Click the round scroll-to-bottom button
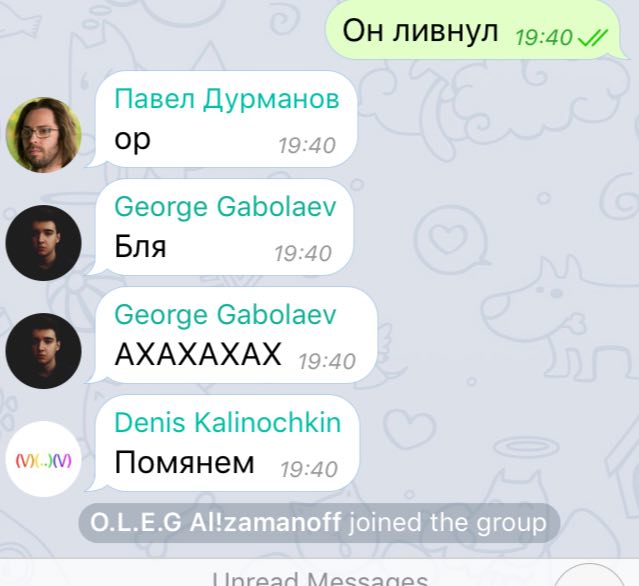Image resolution: width=639 pixels, height=586 pixels. [x=589, y=579]
